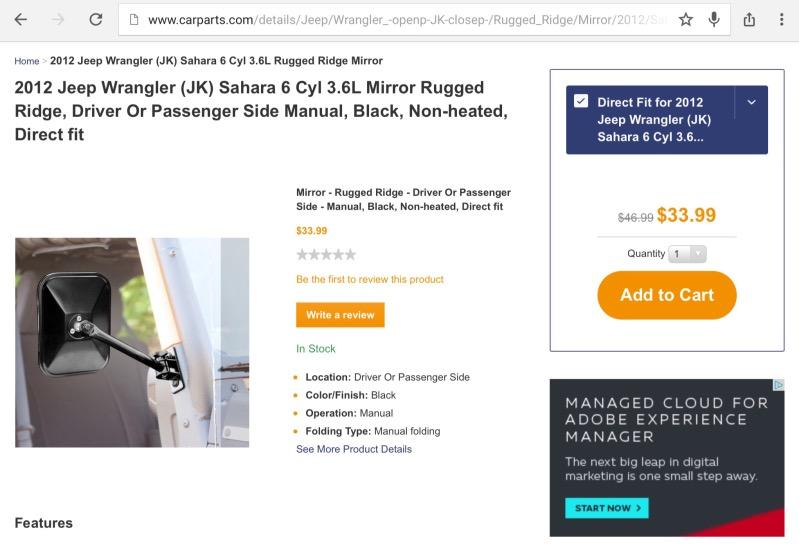Screen dimensions: 799x551
Task: Click the browser forward arrow
Action: pyautogui.click(x=58, y=19)
